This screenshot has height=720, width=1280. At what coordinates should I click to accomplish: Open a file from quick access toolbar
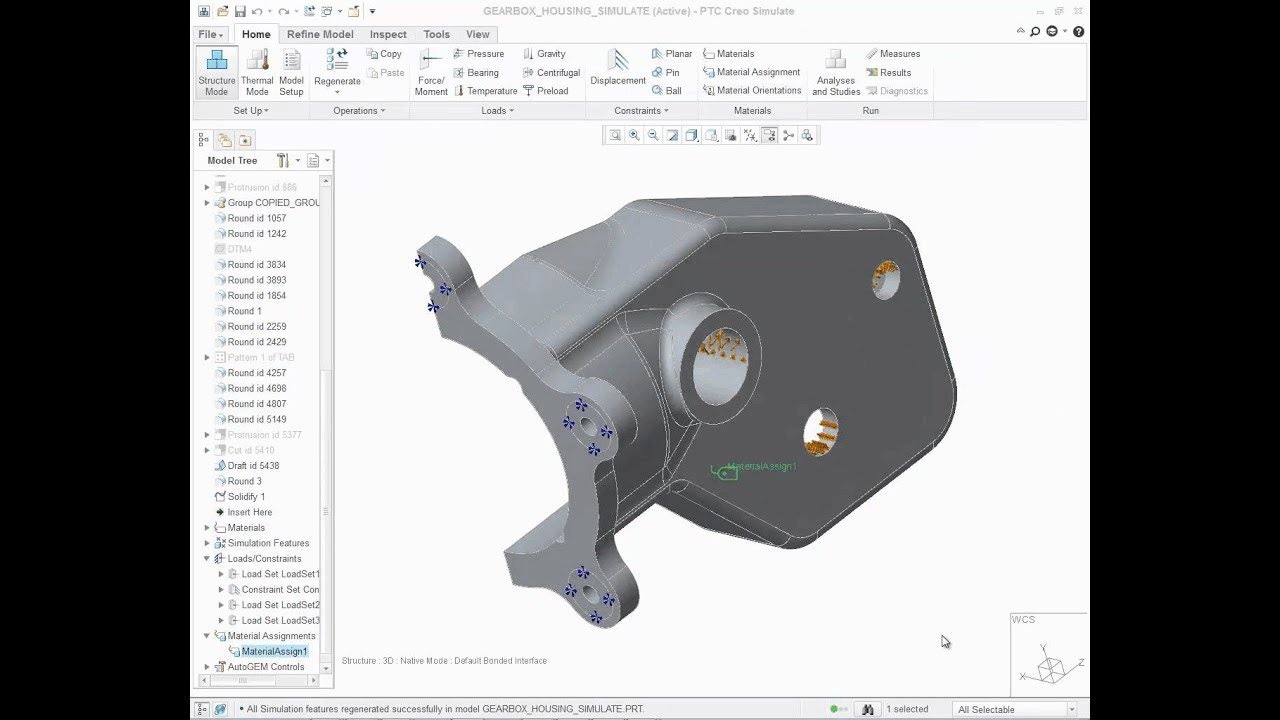221,11
